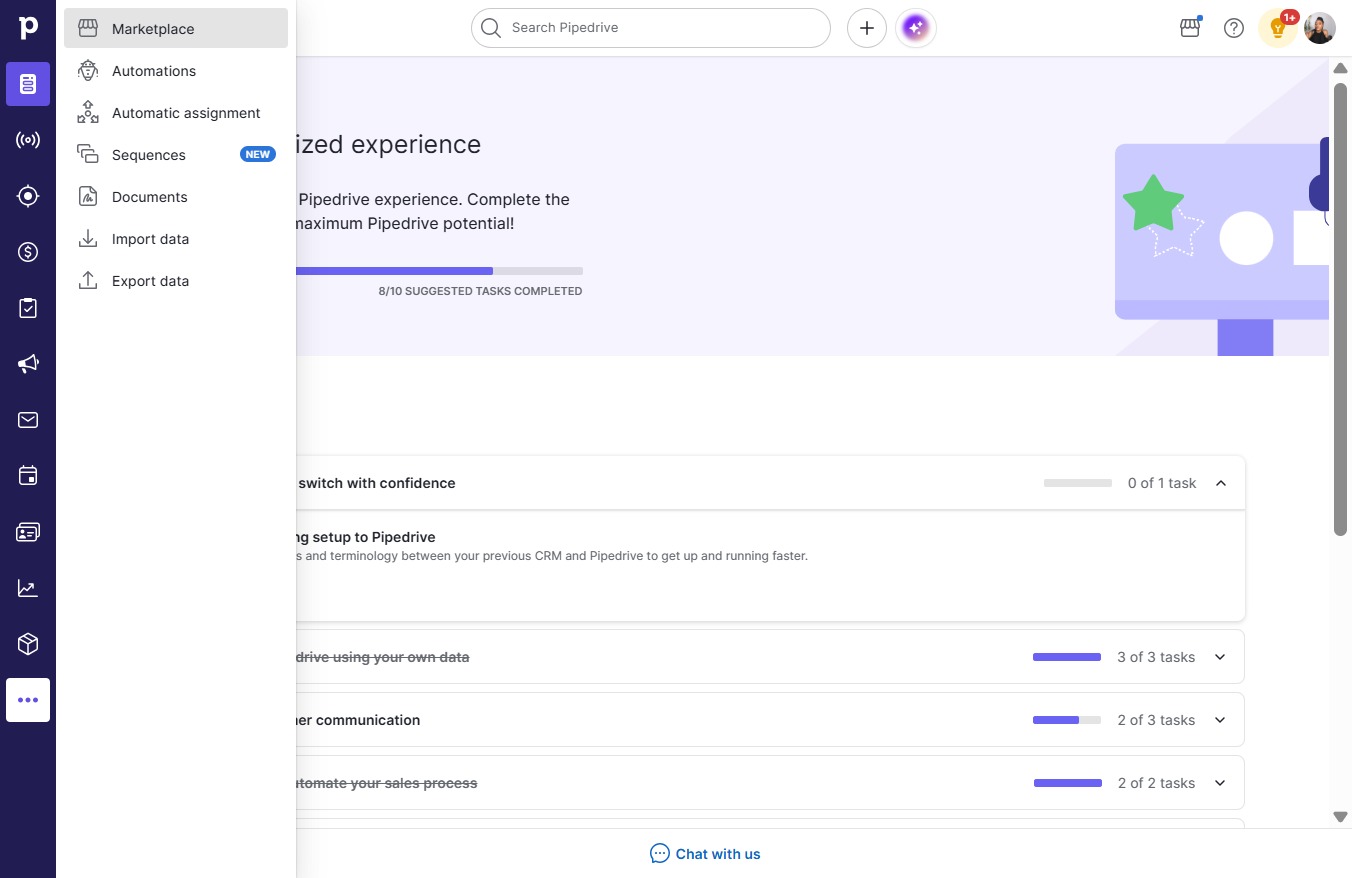Open the Deals dollar sign icon
The image size is (1352, 878).
[x=28, y=252]
